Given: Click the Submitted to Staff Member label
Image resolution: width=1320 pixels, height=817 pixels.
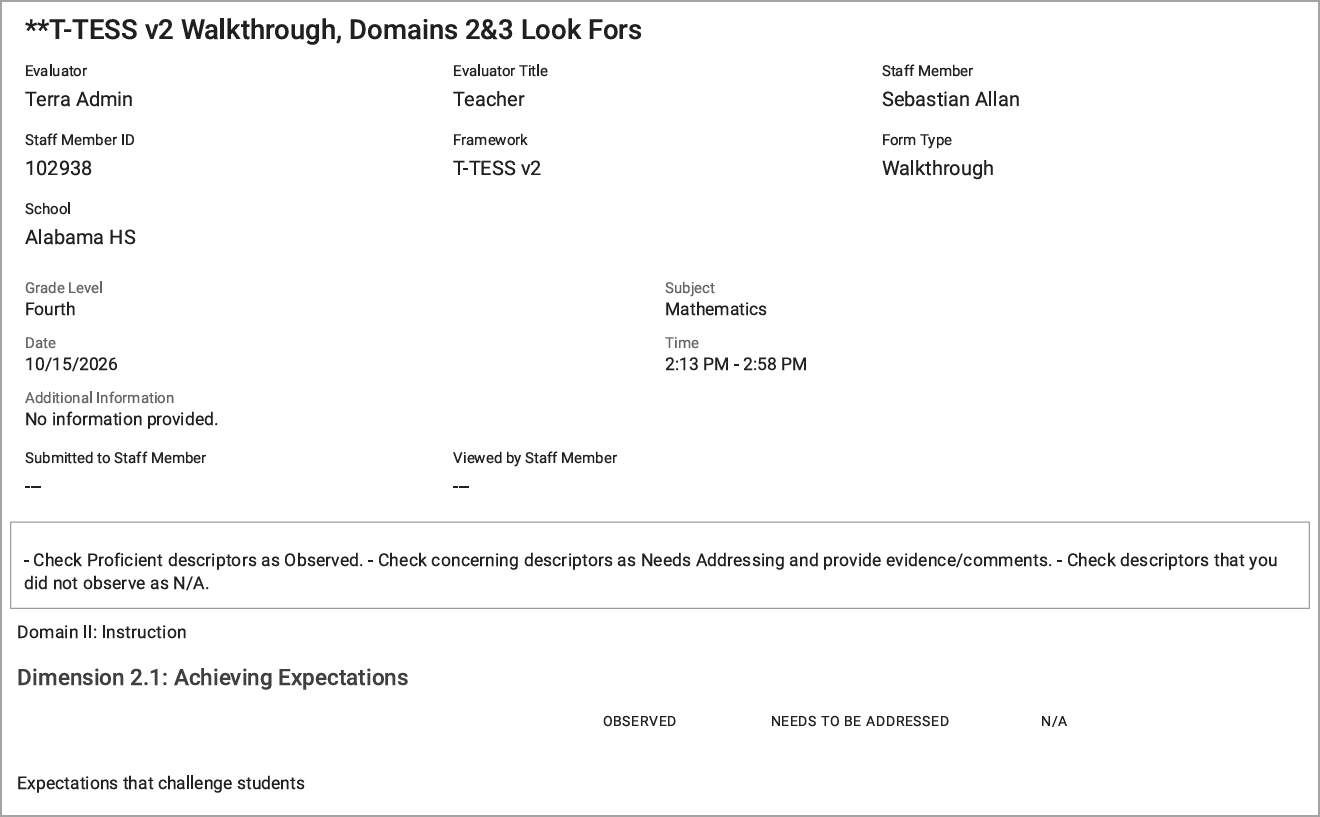Looking at the screenshot, I should click(115, 458).
